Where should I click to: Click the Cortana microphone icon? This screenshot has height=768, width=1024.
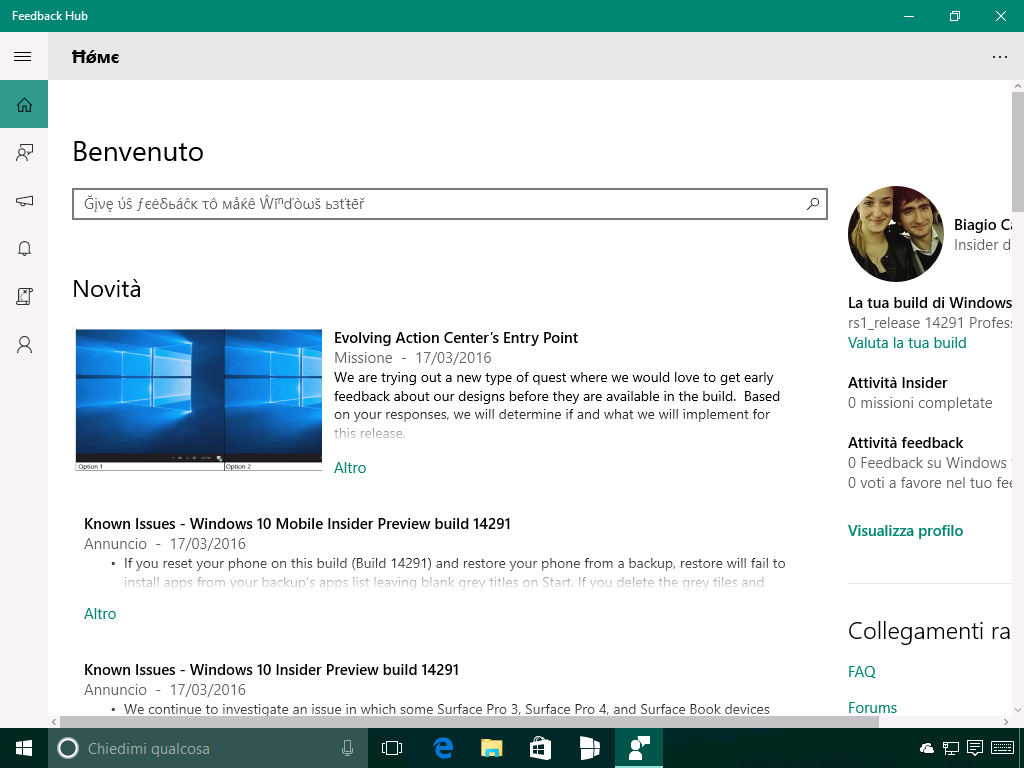347,748
